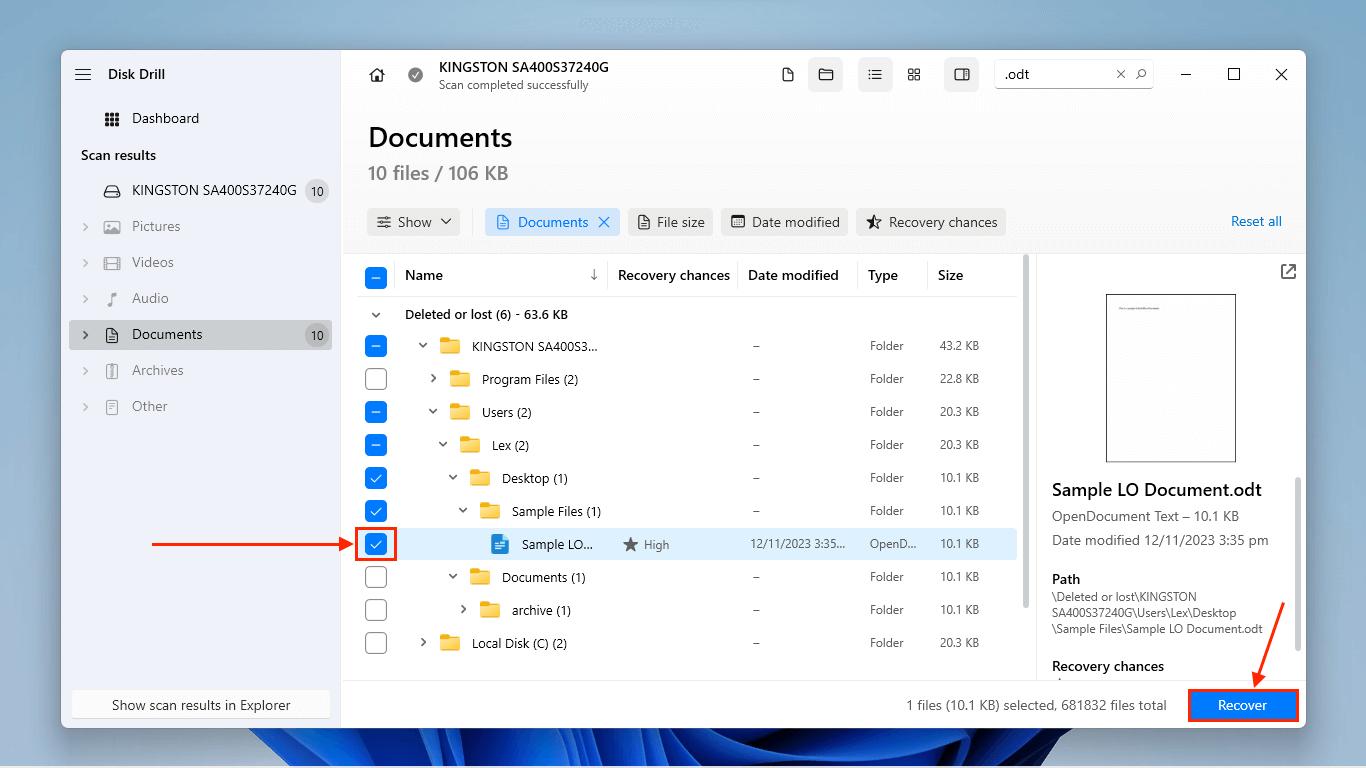1366x768 pixels.
Task: Click Show scan results in Explorer
Action: tap(201, 705)
